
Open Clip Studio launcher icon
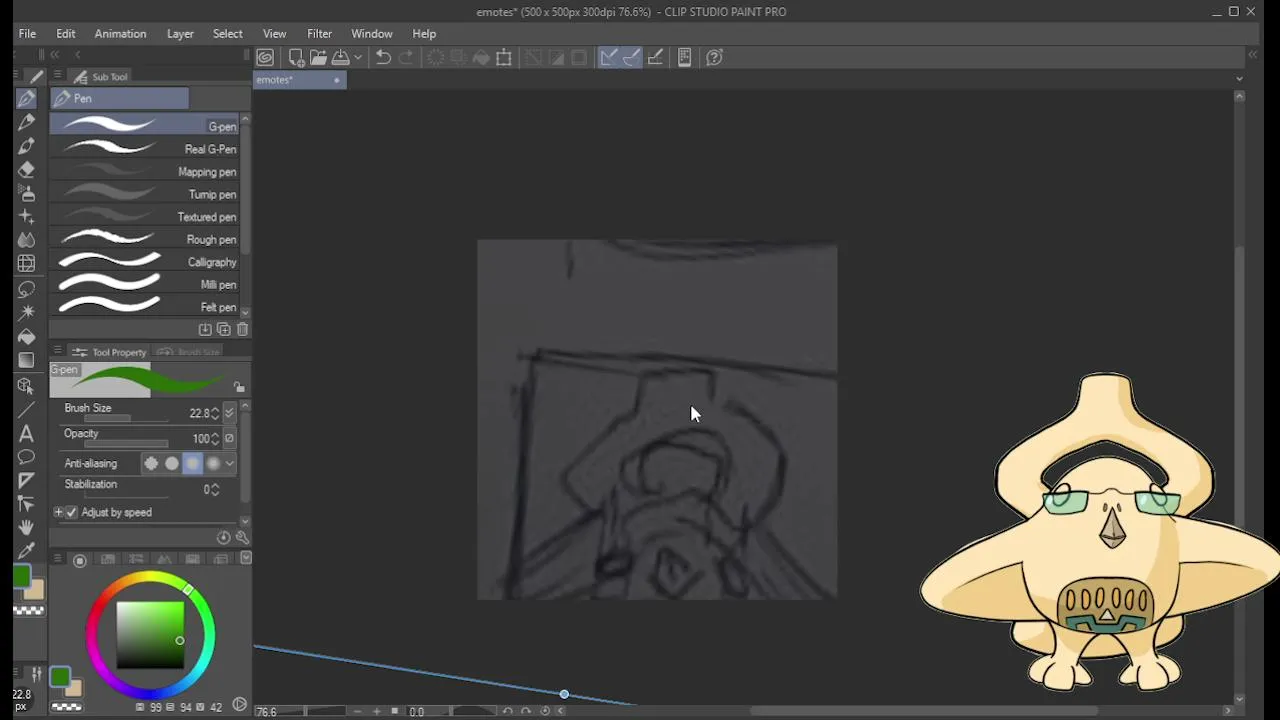coord(265,58)
